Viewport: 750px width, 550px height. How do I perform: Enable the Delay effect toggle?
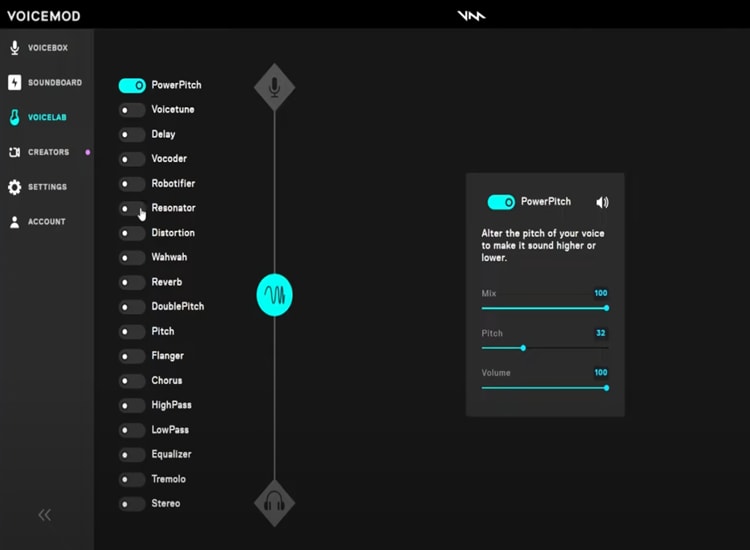tap(132, 135)
